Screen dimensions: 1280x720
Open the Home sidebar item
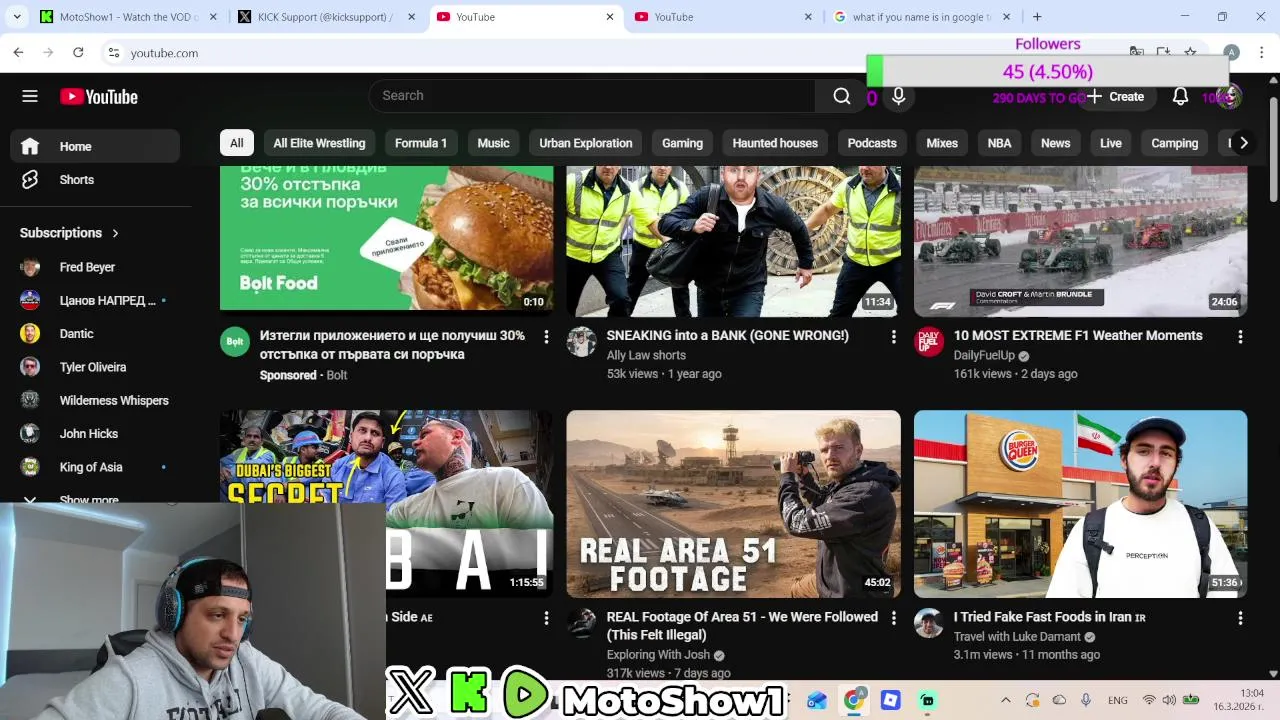click(x=96, y=146)
